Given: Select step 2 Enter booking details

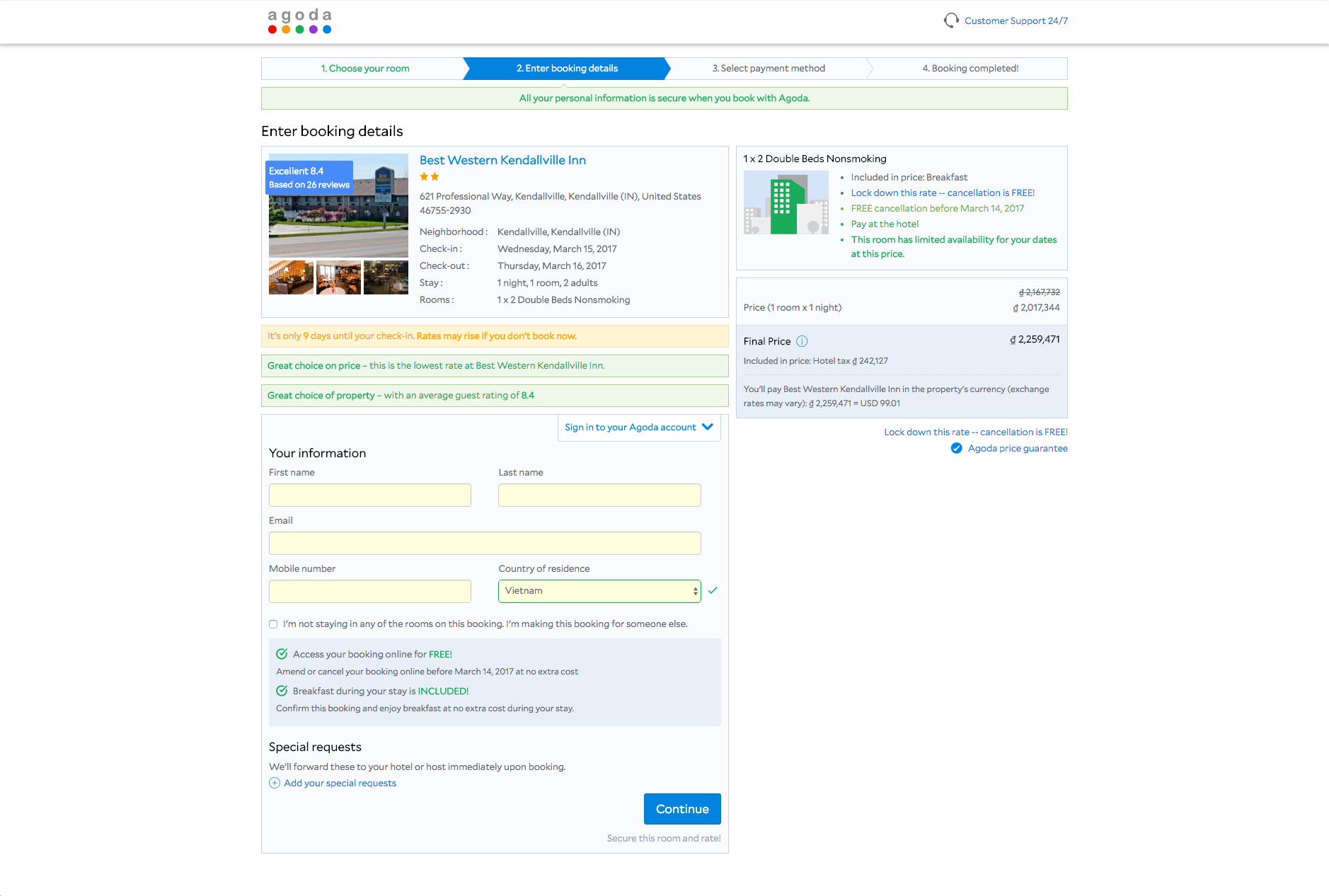Looking at the screenshot, I should [567, 69].
